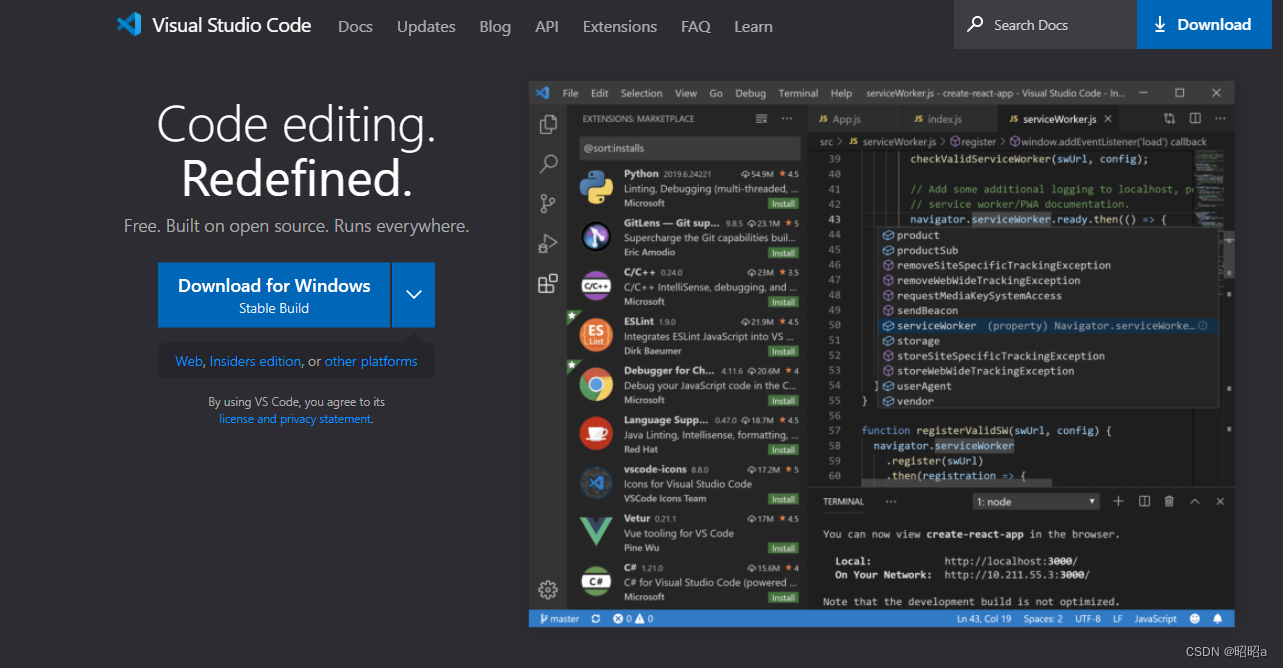Open the Learn navigation item
Viewport: 1283px width, 668px height.
753,26
